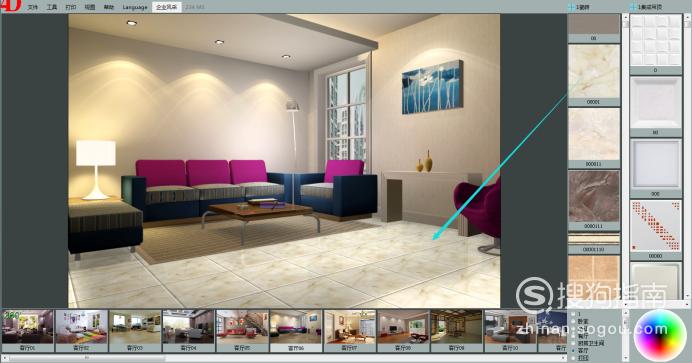This screenshot has width=692, height=363.
Task: Click the scene strip scrollbar left arrow
Action: (x=4, y=358)
